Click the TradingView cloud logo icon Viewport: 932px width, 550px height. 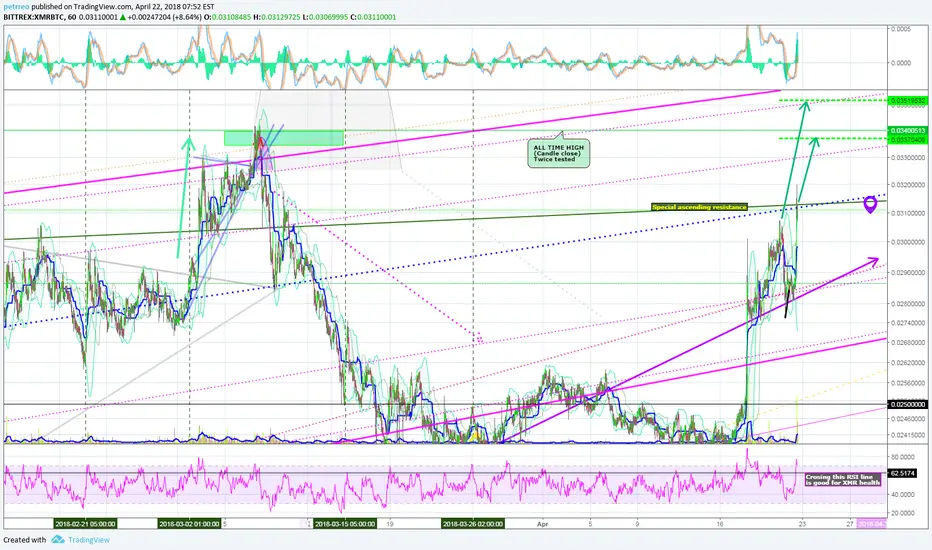tap(58, 540)
